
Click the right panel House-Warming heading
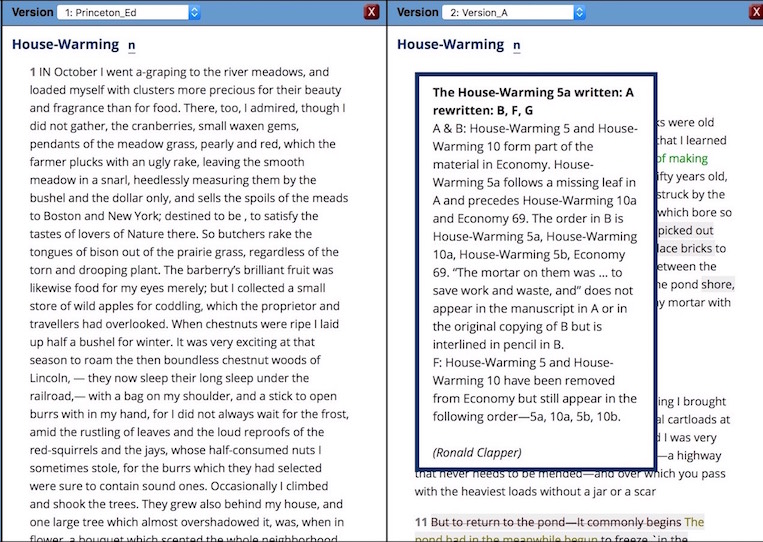450,44
